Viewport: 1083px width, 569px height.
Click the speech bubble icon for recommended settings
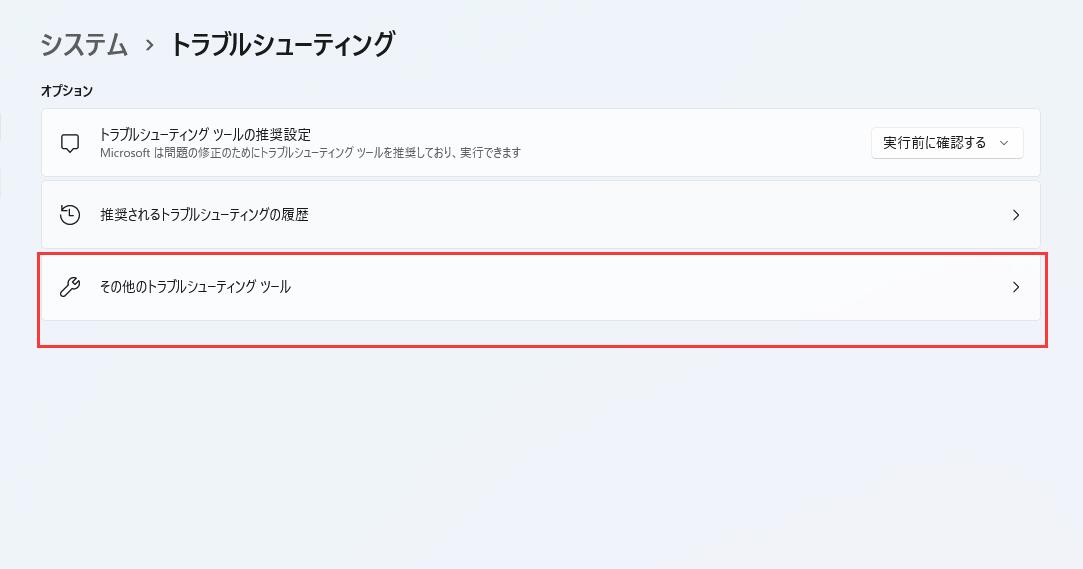click(x=70, y=143)
